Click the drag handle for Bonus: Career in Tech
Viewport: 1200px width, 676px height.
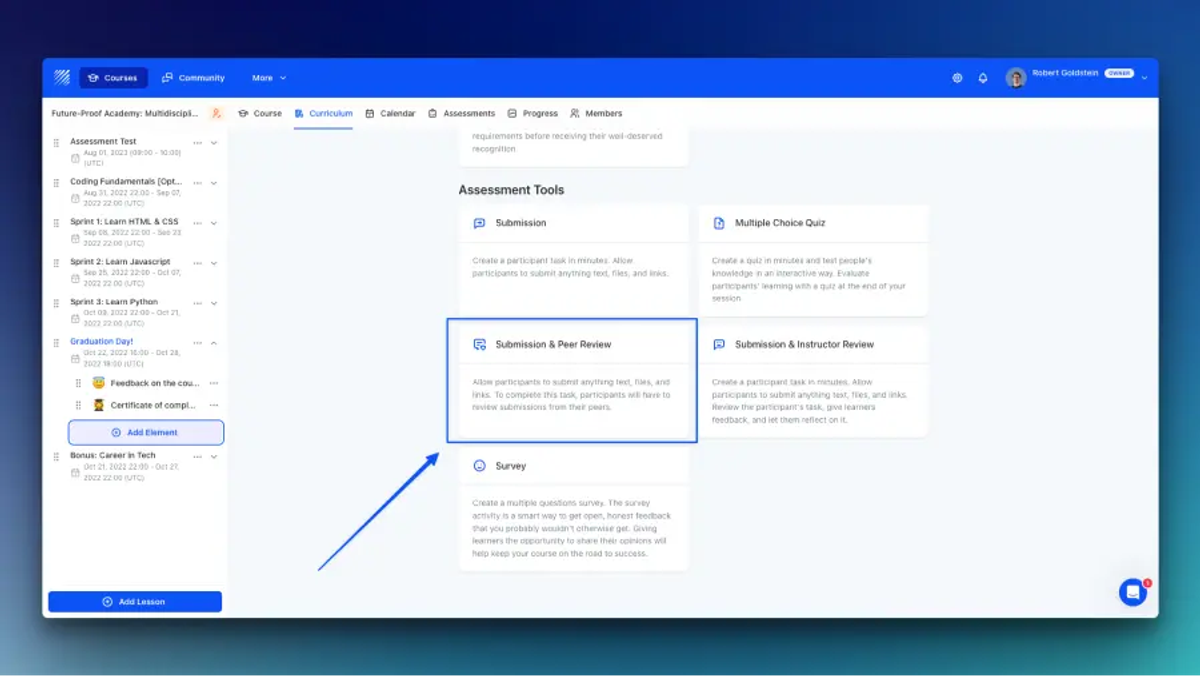coord(56,457)
